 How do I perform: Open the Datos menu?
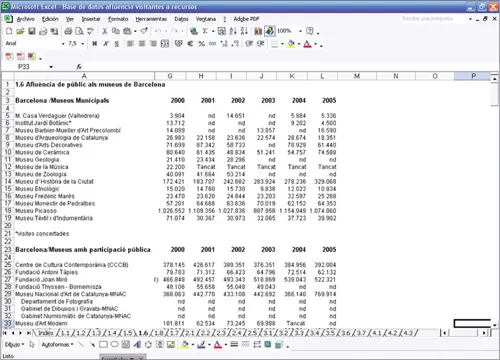[181, 19]
